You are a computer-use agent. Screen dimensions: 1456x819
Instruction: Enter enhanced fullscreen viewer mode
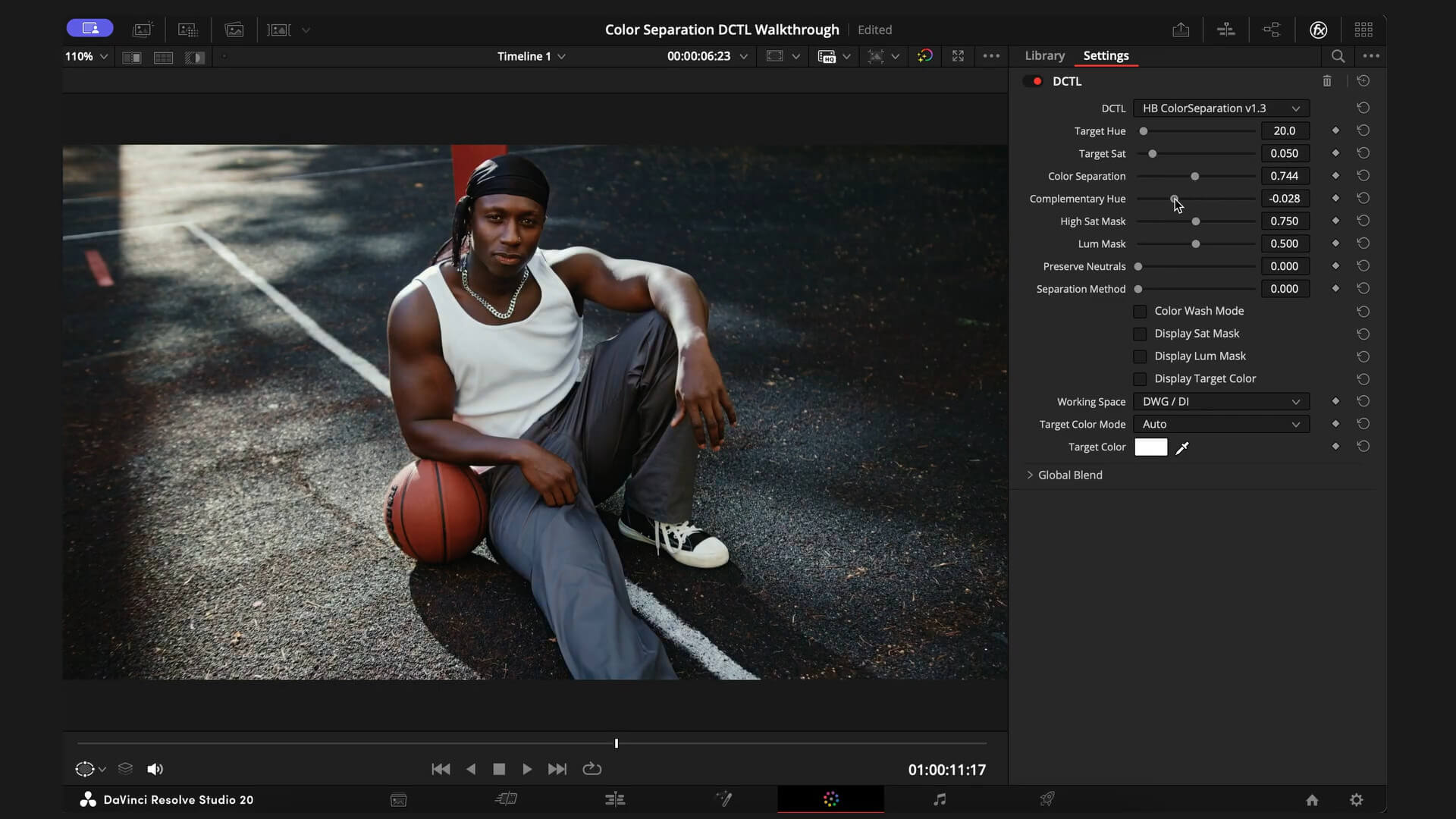[x=959, y=56]
